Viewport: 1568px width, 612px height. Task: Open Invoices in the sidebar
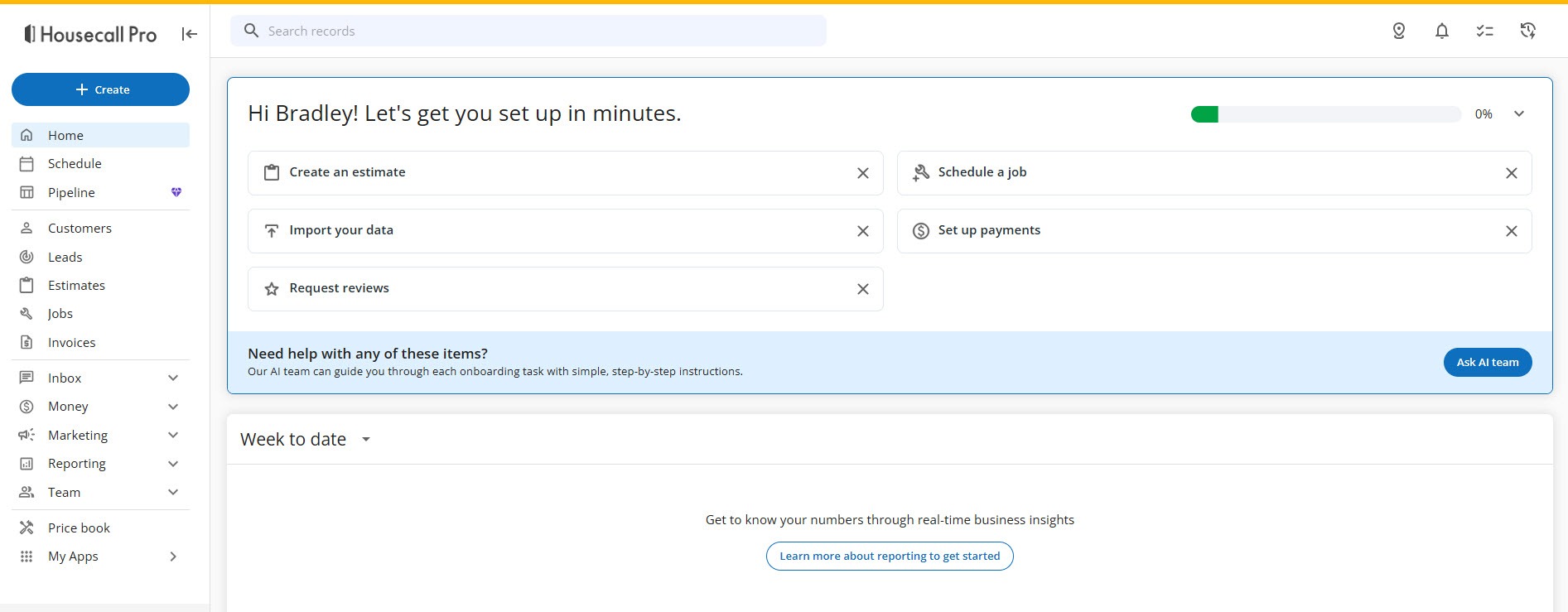point(100,342)
